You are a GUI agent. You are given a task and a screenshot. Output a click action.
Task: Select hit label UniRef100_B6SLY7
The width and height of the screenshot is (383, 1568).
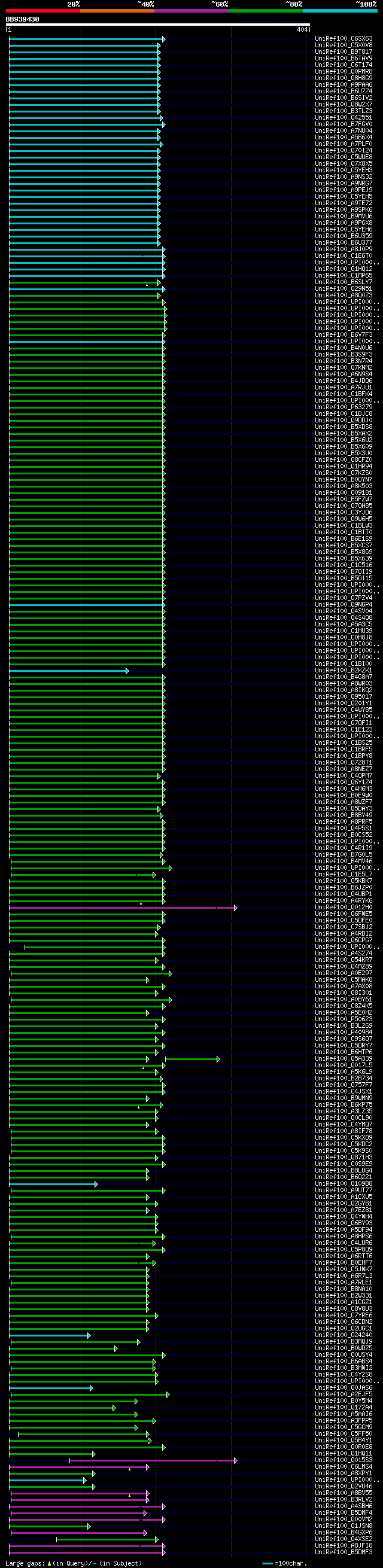(x=344, y=282)
